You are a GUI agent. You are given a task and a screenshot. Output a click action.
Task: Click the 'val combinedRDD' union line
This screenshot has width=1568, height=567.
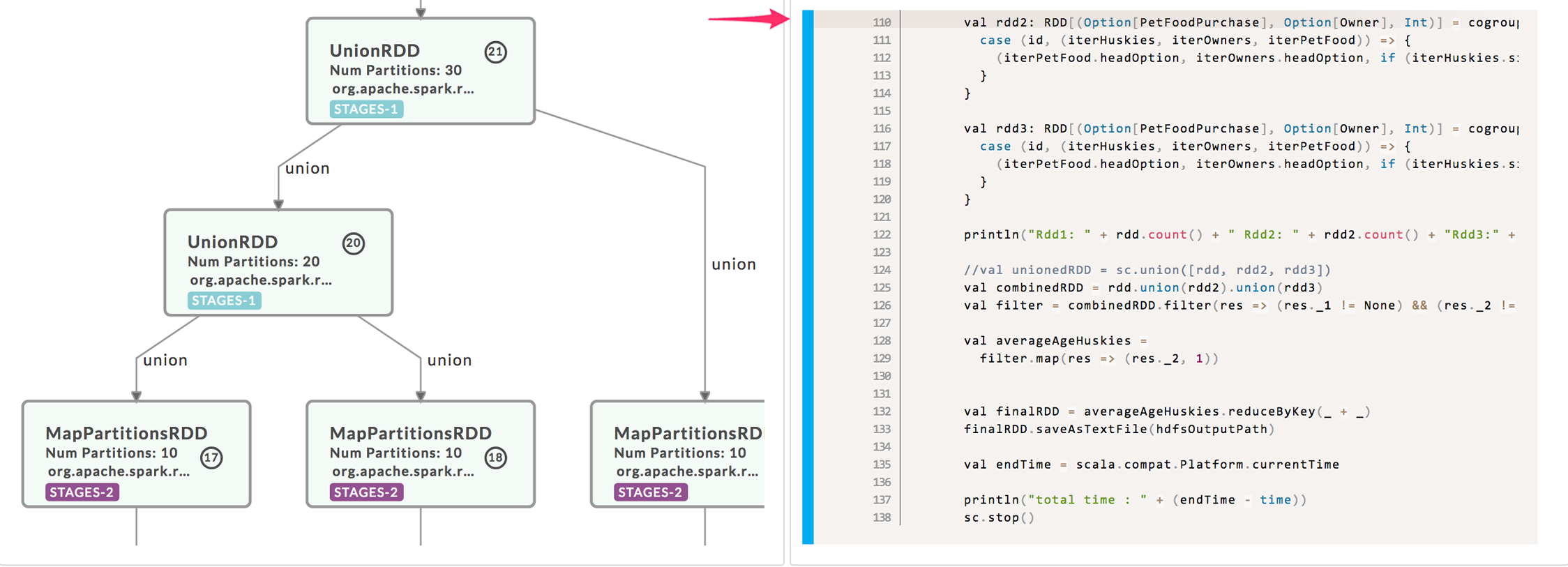(1143, 287)
